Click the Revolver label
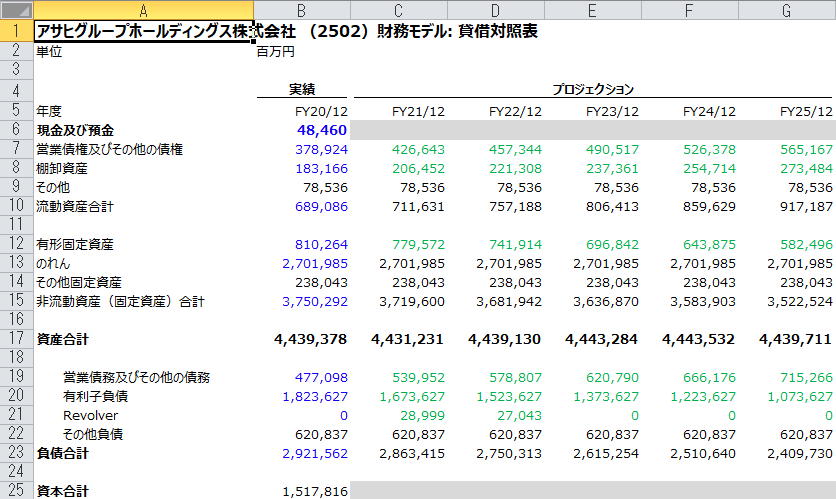Image resolution: width=836 pixels, height=499 pixels. [91, 415]
